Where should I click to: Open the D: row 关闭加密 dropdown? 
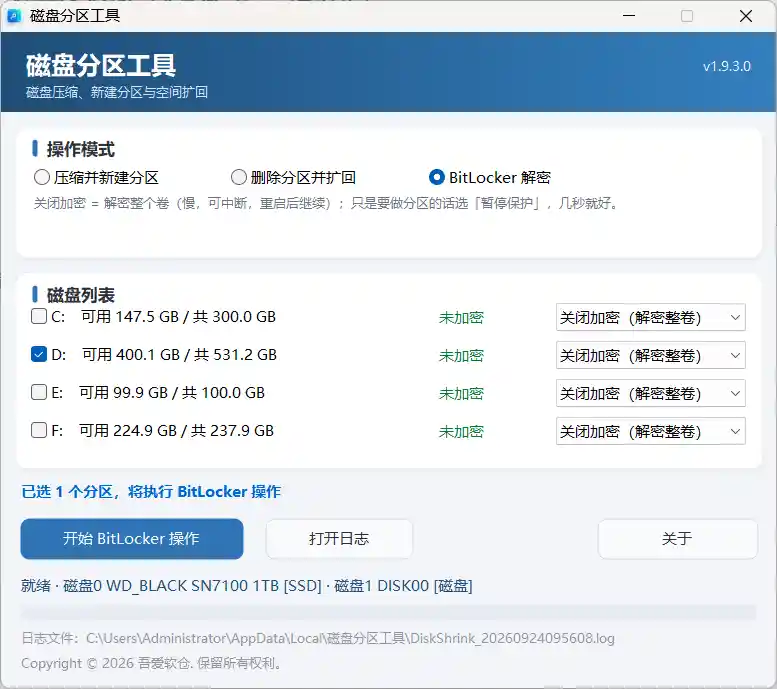coord(651,355)
